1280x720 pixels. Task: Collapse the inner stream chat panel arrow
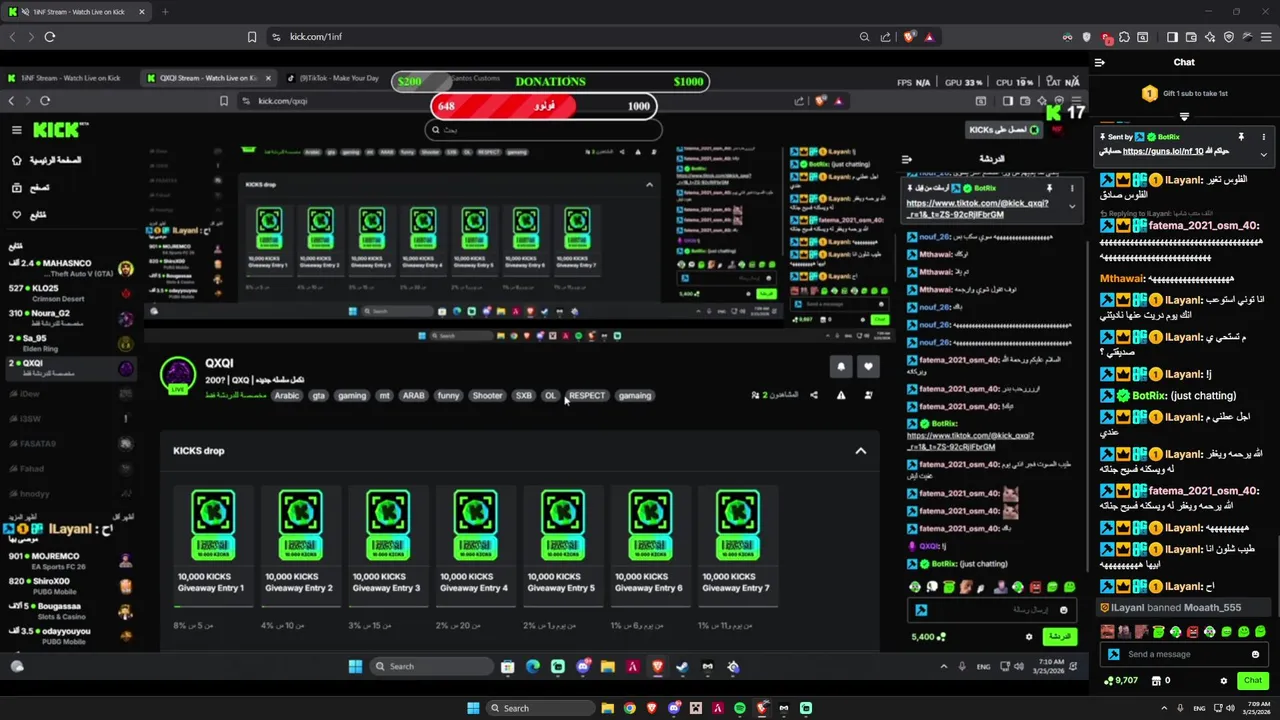(907, 159)
